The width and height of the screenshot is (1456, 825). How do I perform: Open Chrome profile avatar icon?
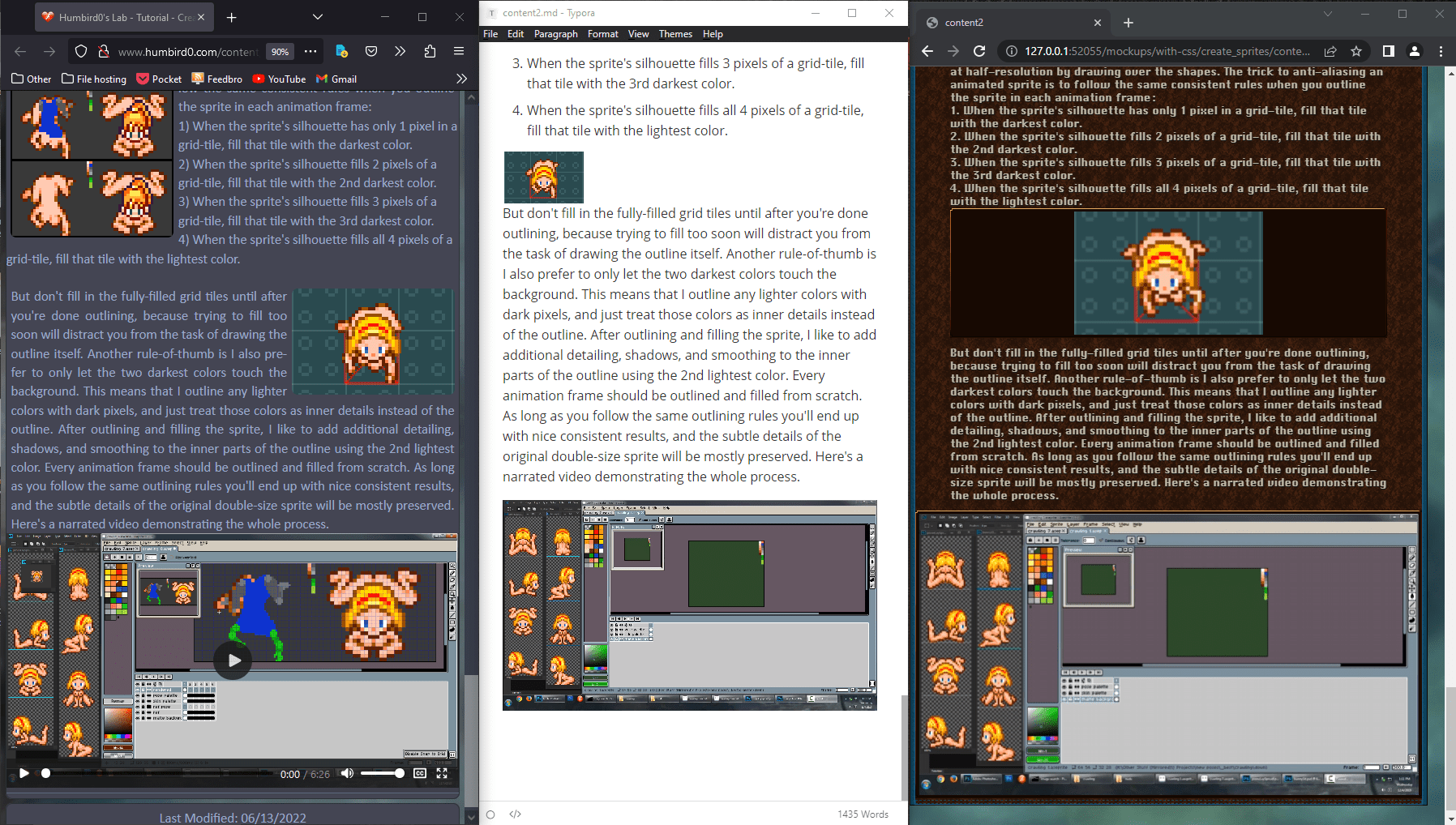coord(1415,51)
